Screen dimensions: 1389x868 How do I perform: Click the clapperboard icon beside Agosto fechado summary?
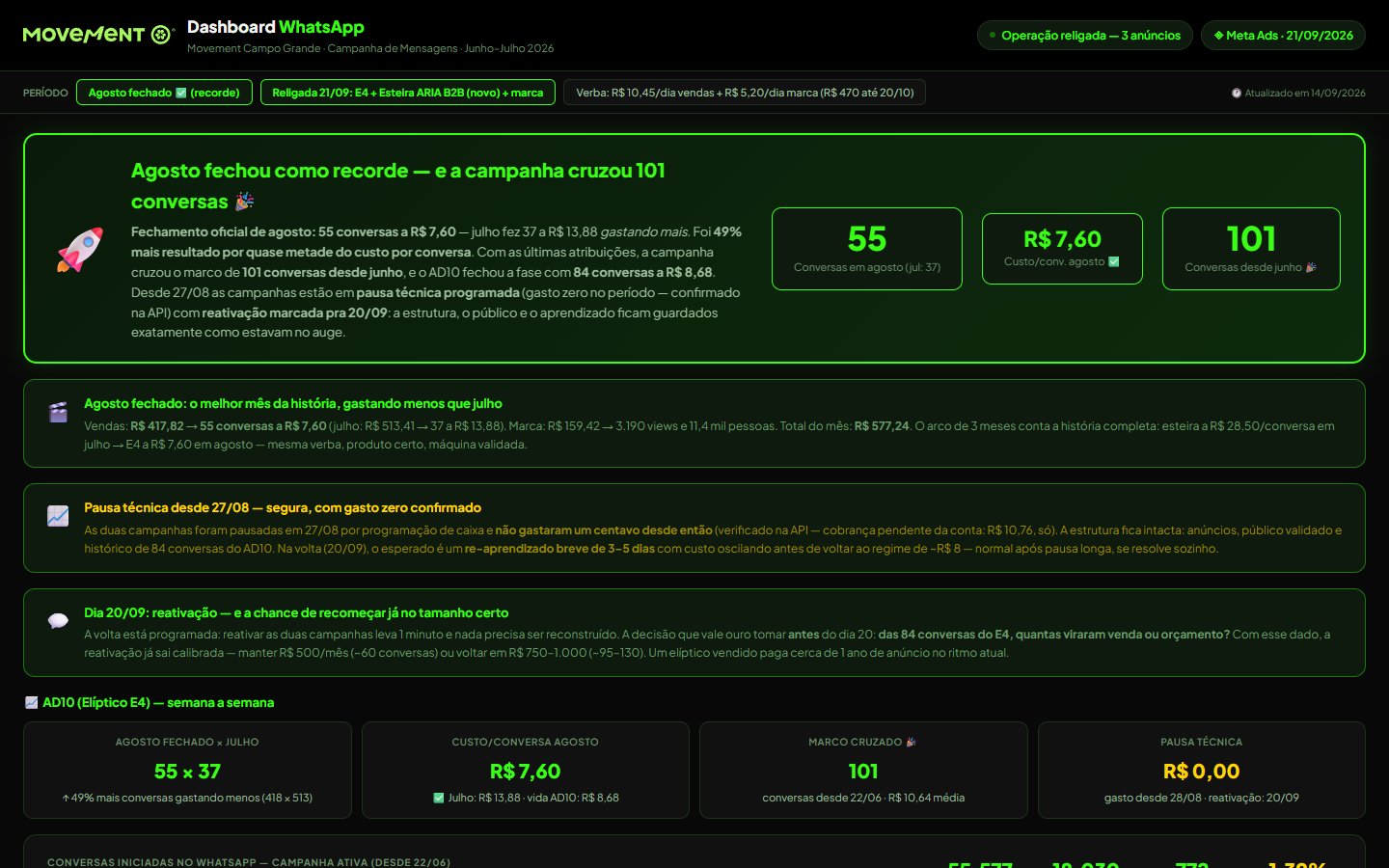click(x=58, y=413)
